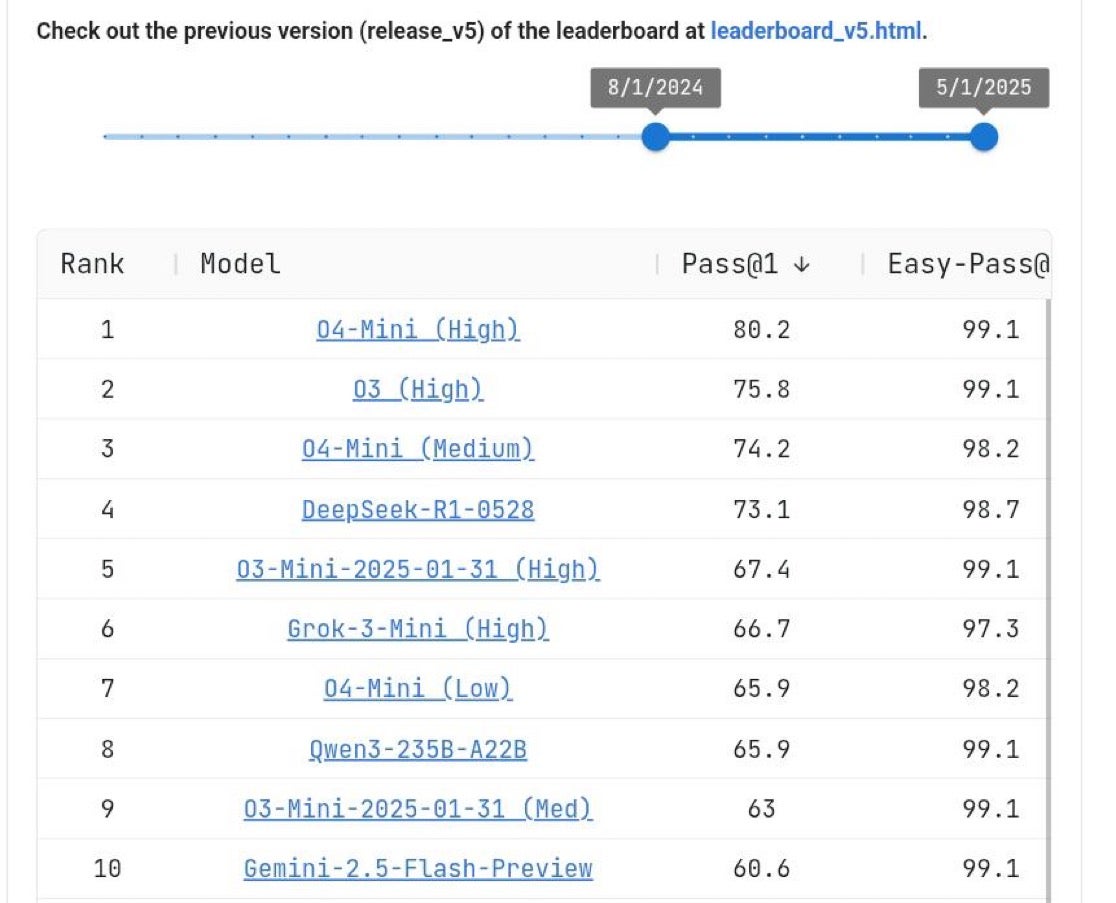The height and width of the screenshot is (903, 1116).
Task: Click the 80.2 Pass@1 score cell
Action: (x=761, y=329)
